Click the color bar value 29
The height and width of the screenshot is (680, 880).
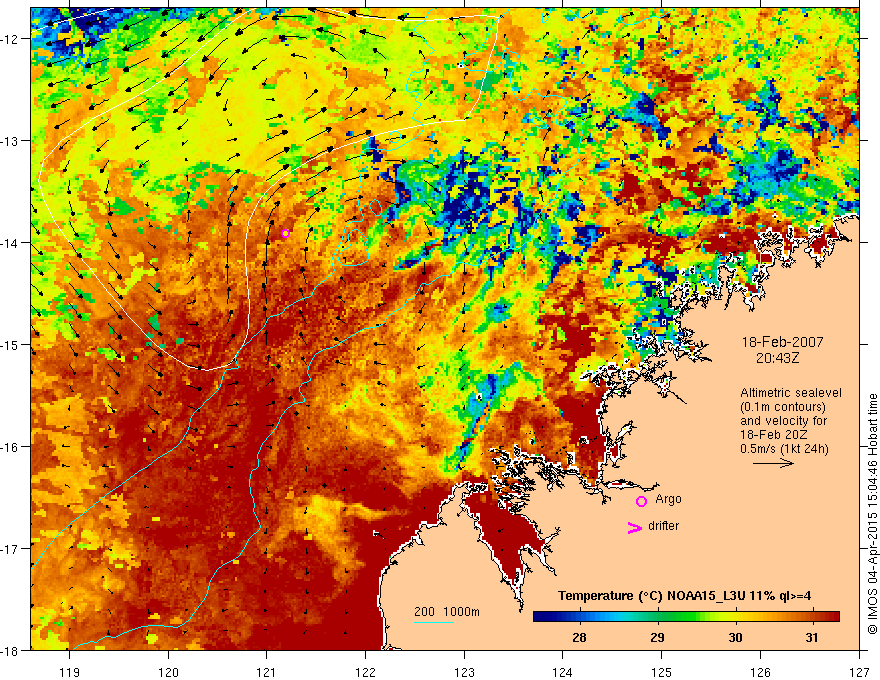point(657,637)
